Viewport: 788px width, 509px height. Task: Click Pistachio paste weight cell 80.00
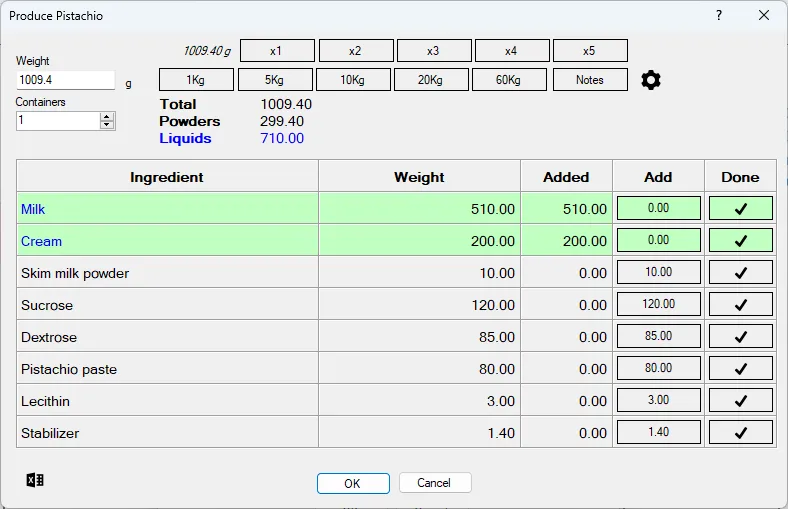point(420,369)
